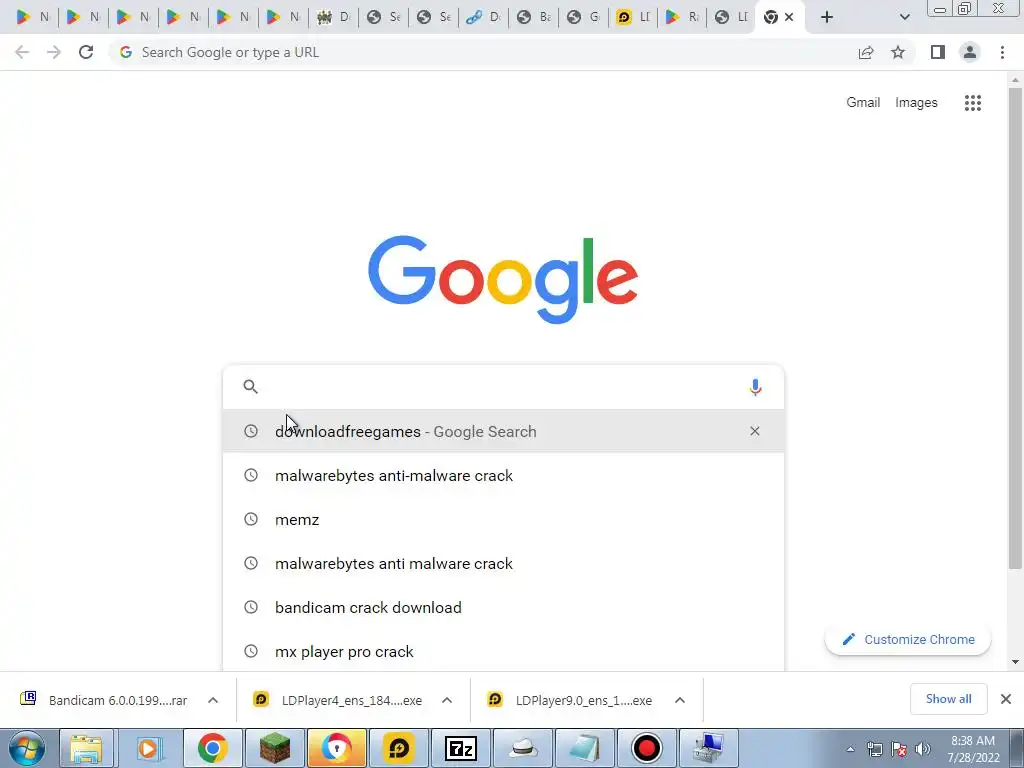Open the Action Center flag icon
Screen dimensions: 1024x768
pyautogui.click(x=899, y=749)
